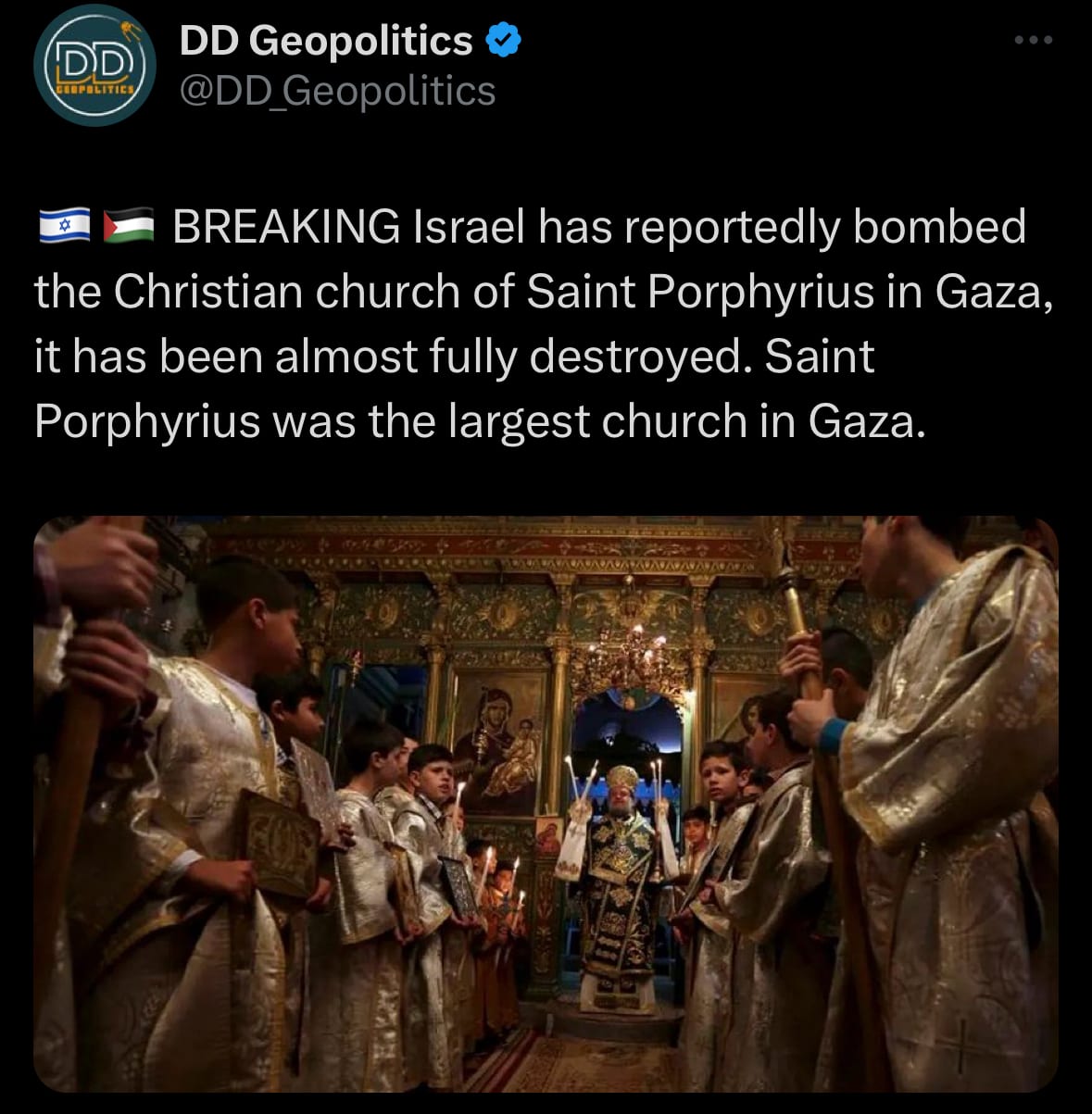Click the blue verified checkmark badge
The image size is (1092, 1114).
504,41
